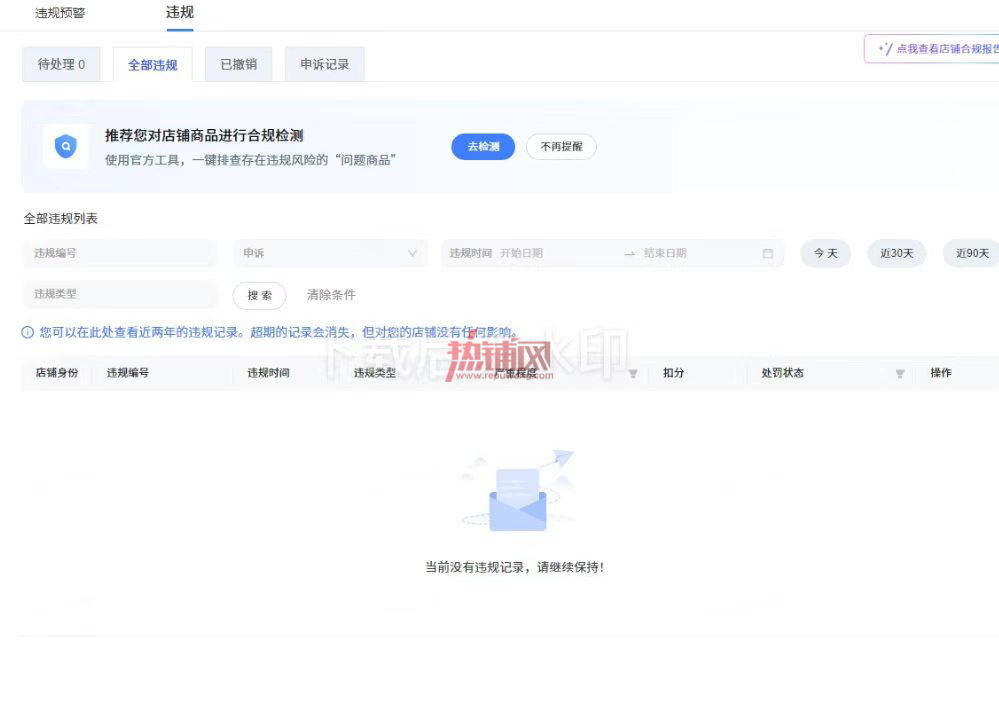
Task: Click the empty envelope illustration
Action: [x=517, y=491]
